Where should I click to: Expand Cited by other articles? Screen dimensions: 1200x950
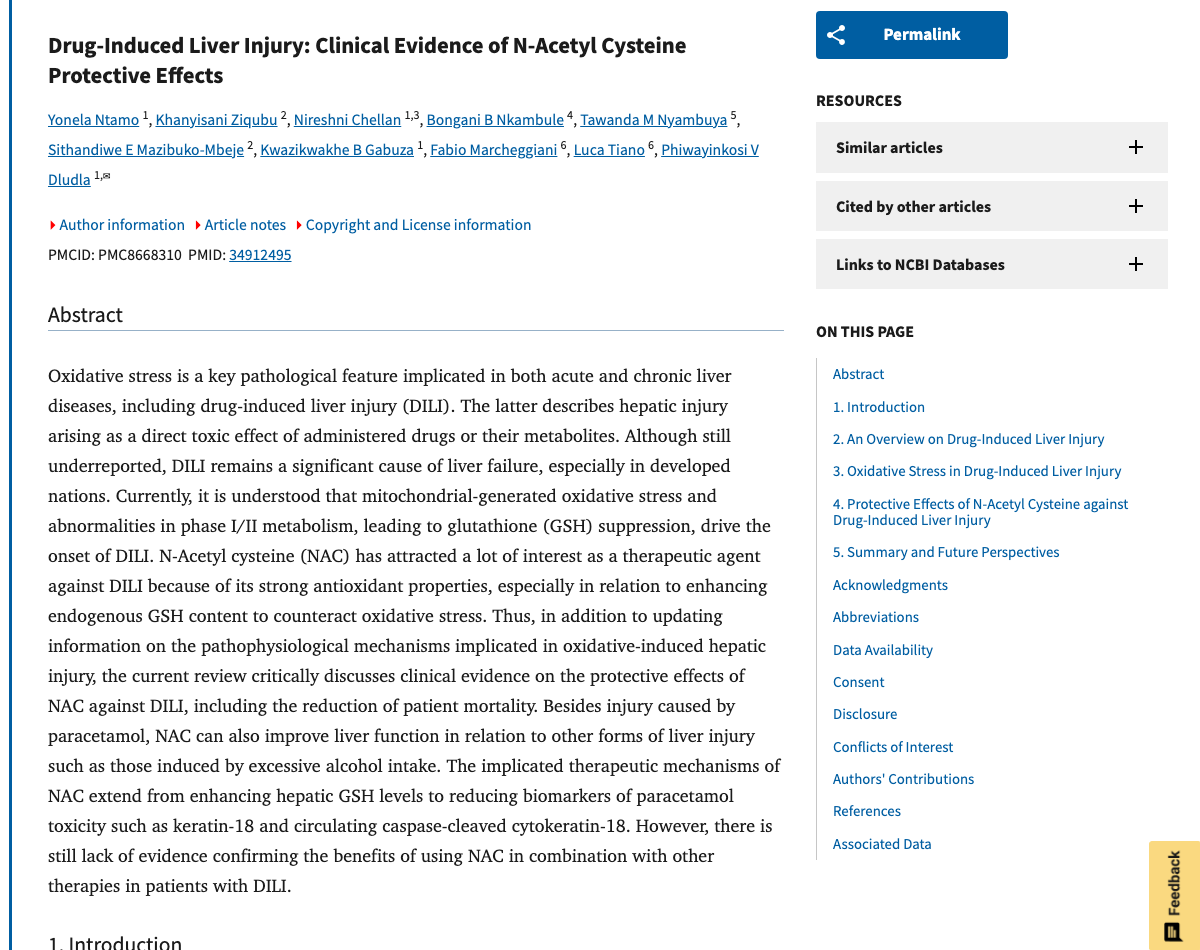pos(1135,206)
